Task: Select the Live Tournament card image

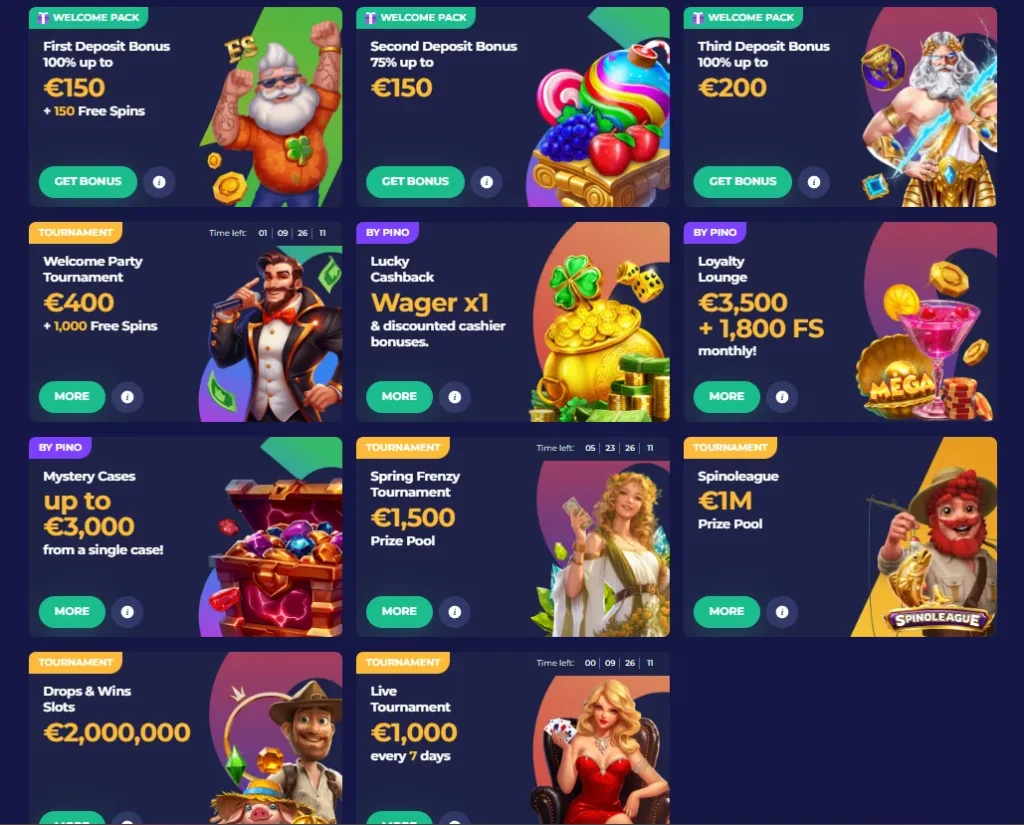Action: click(x=601, y=751)
